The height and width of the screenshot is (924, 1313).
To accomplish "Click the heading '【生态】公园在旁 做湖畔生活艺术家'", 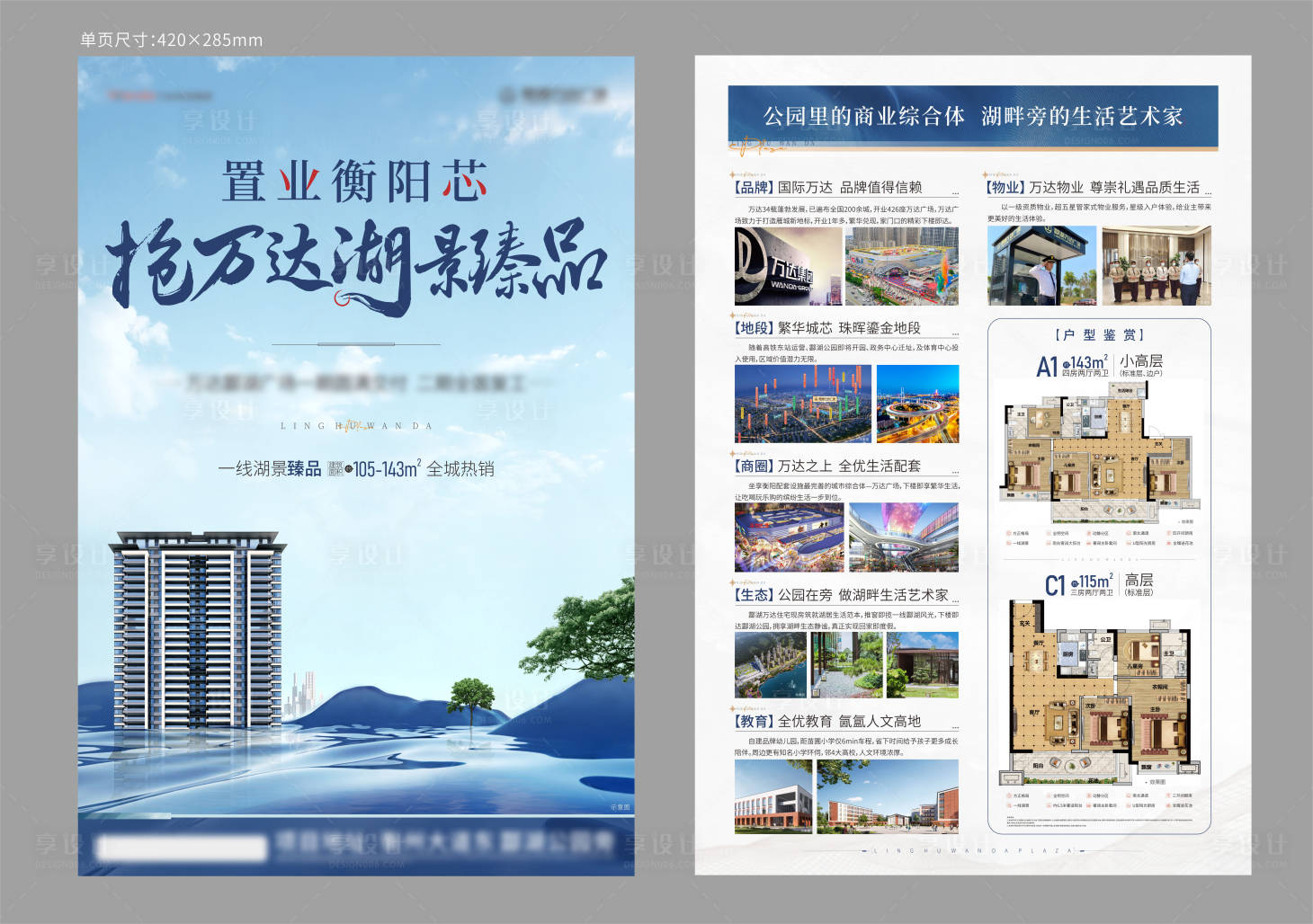I will [841, 595].
